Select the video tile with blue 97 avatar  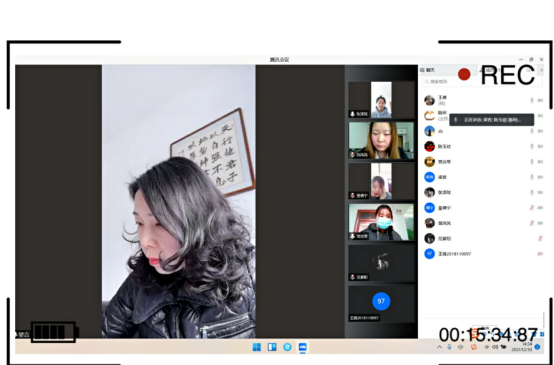(x=381, y=303)
